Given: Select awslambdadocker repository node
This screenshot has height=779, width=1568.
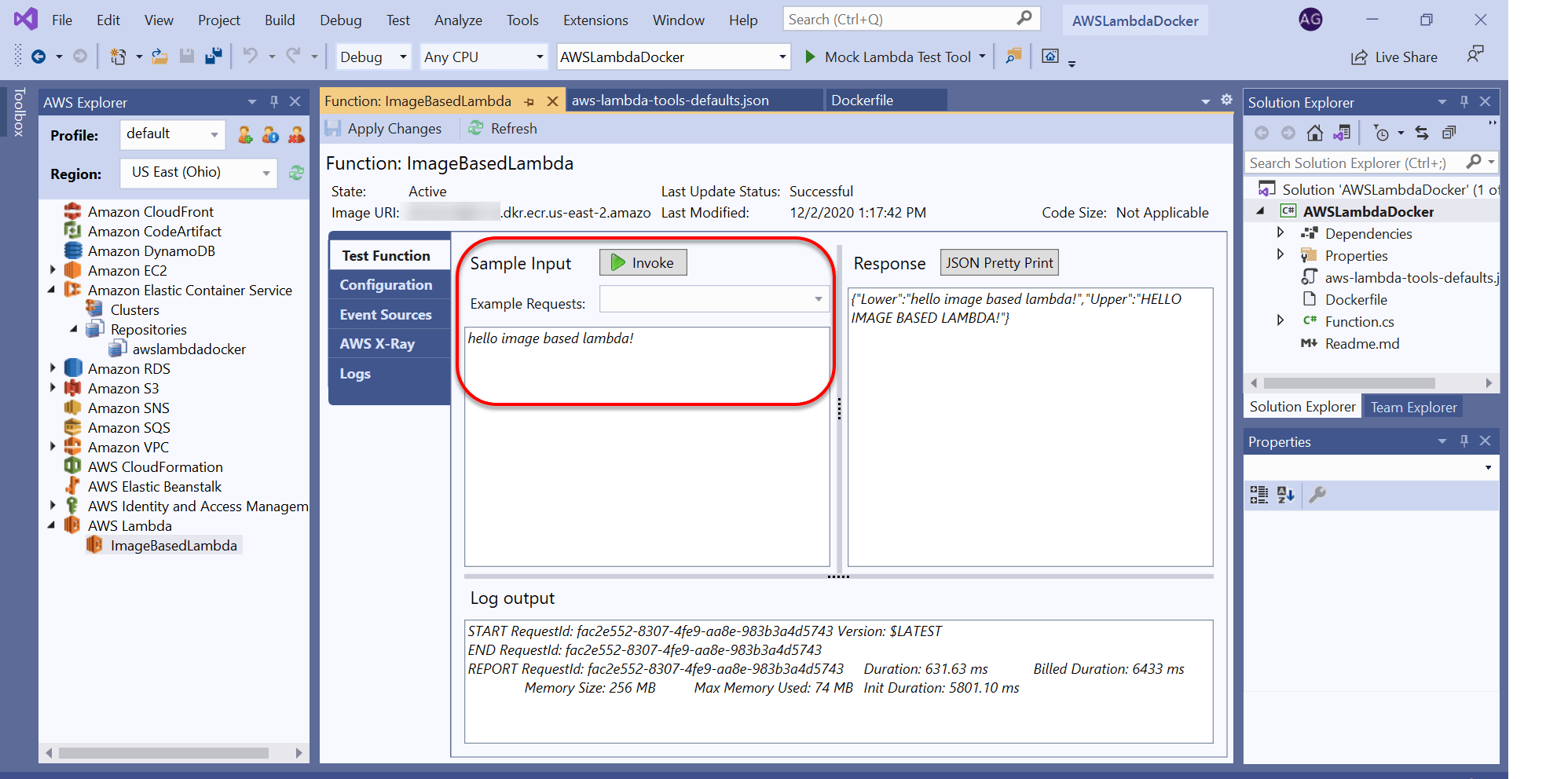Looking at the screenshot, I should (189, 349).
